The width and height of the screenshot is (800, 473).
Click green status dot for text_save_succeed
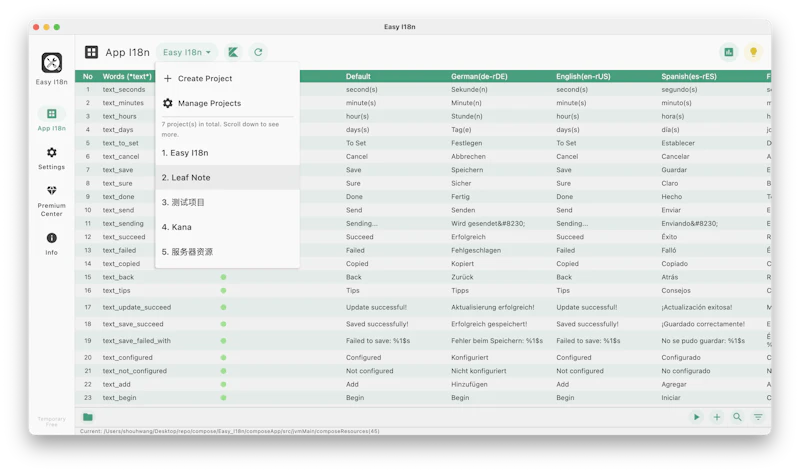pos(223,324)
